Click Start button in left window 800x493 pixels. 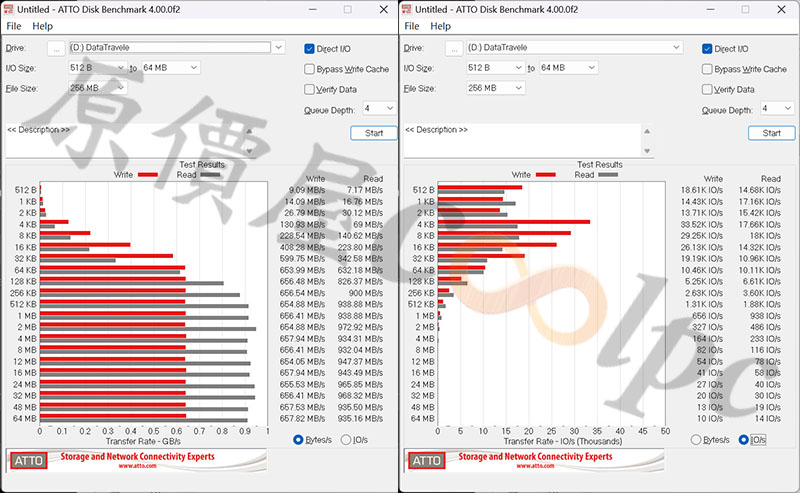tap(373, 133)
